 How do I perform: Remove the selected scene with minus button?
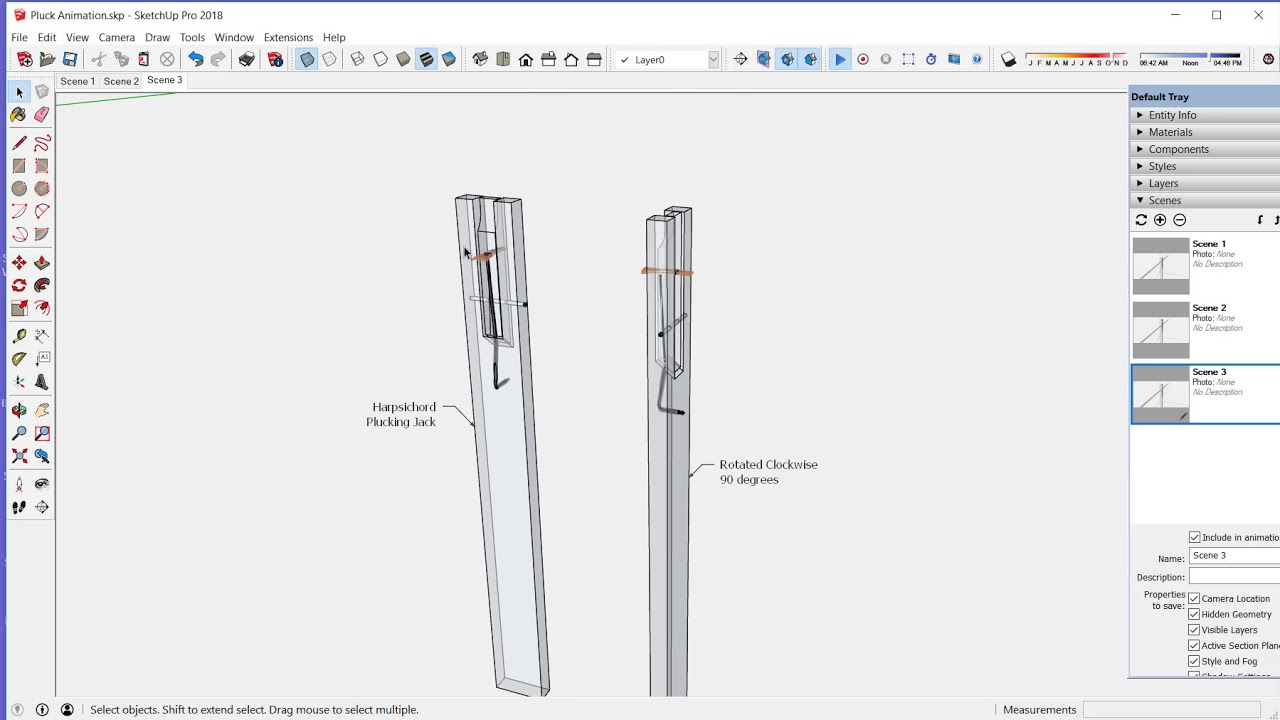click(1180, 220)
